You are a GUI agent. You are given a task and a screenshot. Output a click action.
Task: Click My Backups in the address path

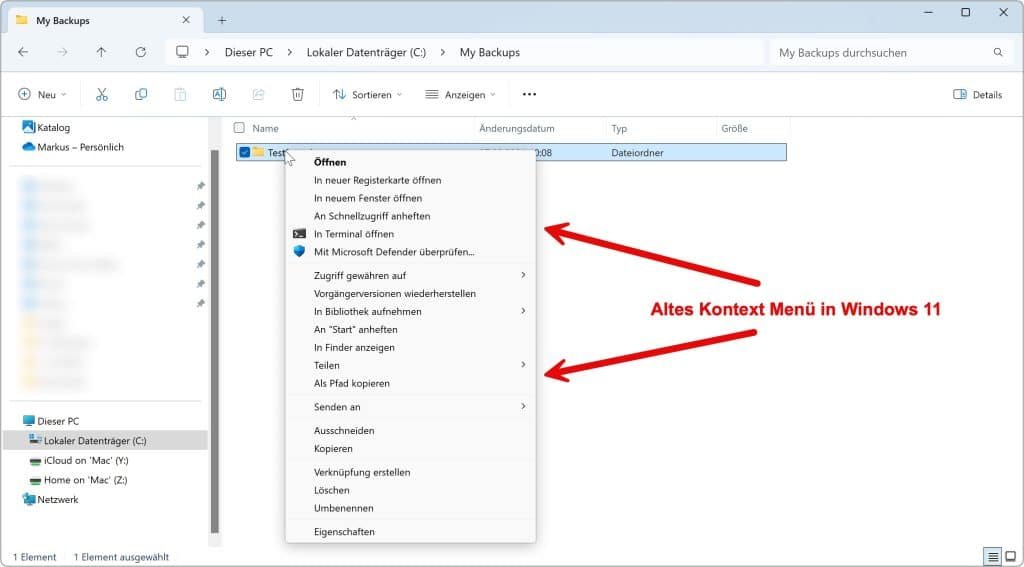tap(490, 52)
